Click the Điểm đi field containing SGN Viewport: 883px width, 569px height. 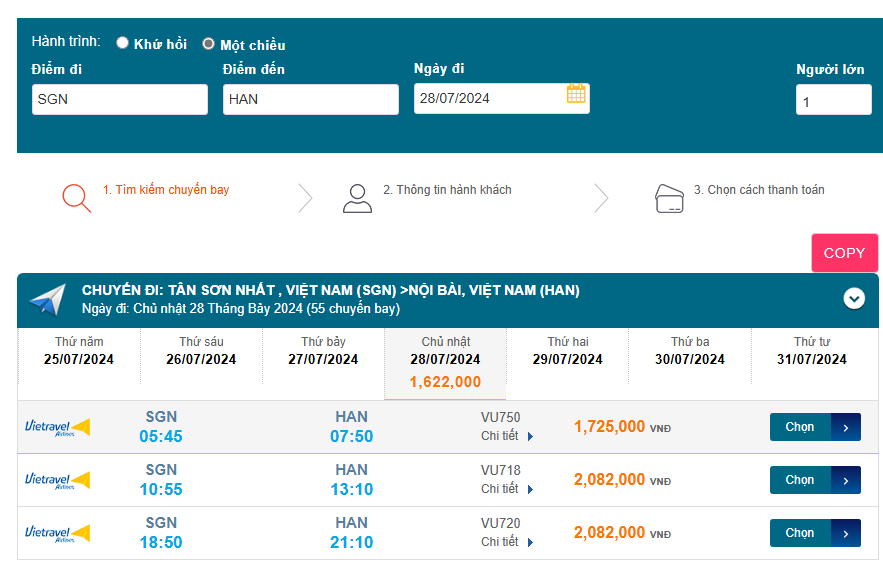click(x=120, y=99)
